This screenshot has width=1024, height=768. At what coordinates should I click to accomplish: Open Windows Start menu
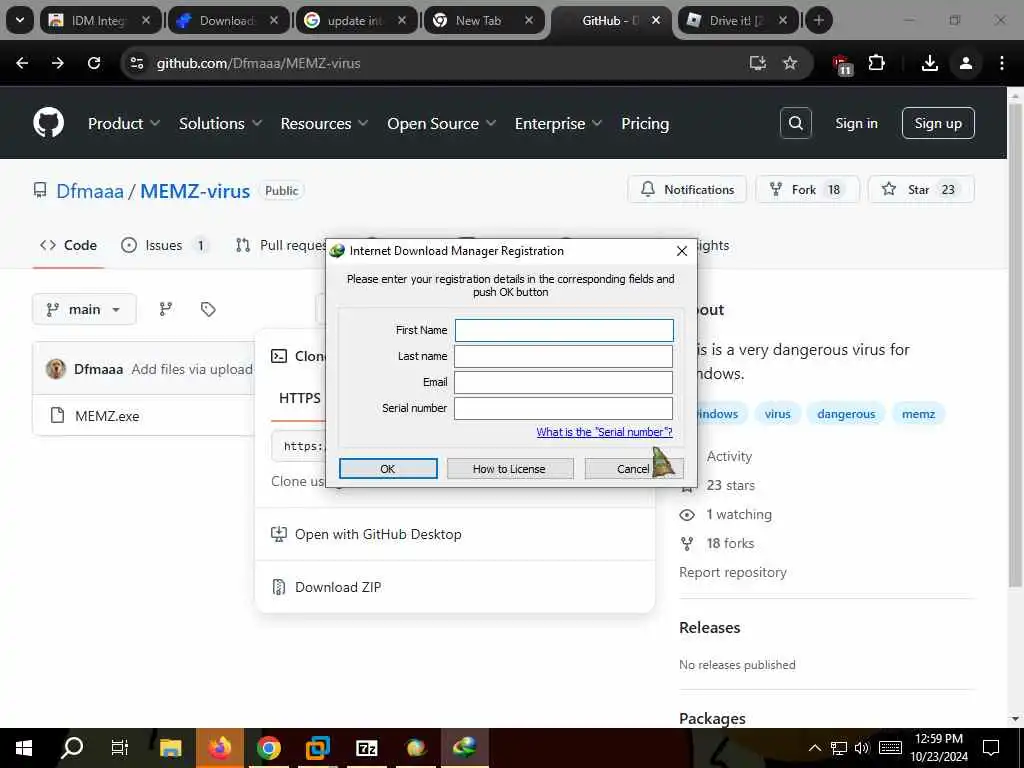coord(24,748)
